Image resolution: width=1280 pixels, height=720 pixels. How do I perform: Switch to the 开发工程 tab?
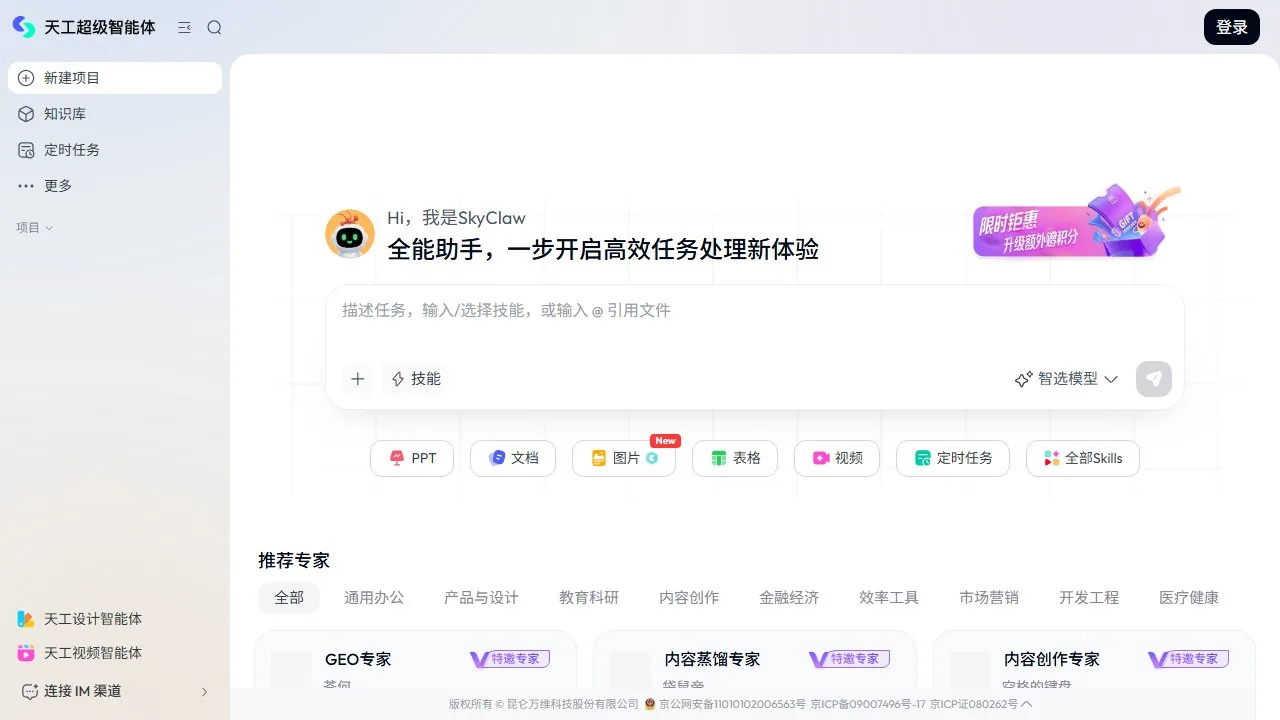coord(1089,598)
